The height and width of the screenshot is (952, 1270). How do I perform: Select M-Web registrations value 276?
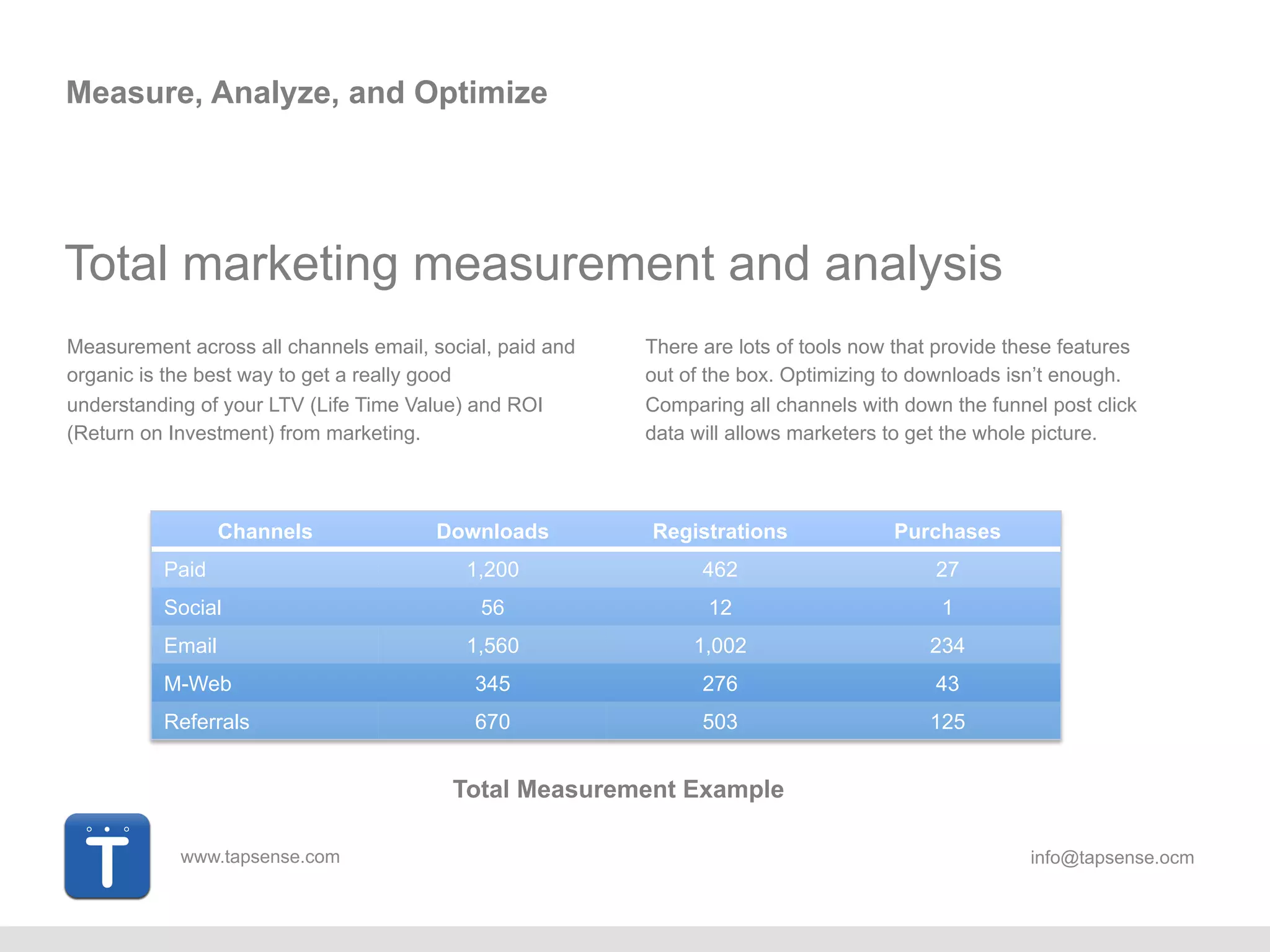point(720,684)
